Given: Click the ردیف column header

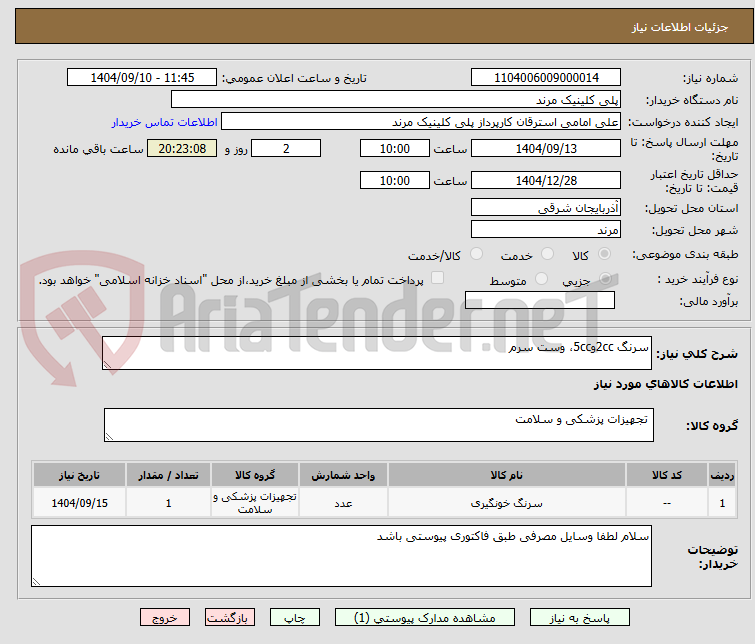Looking at the screenshot, I should coord(722,475).
